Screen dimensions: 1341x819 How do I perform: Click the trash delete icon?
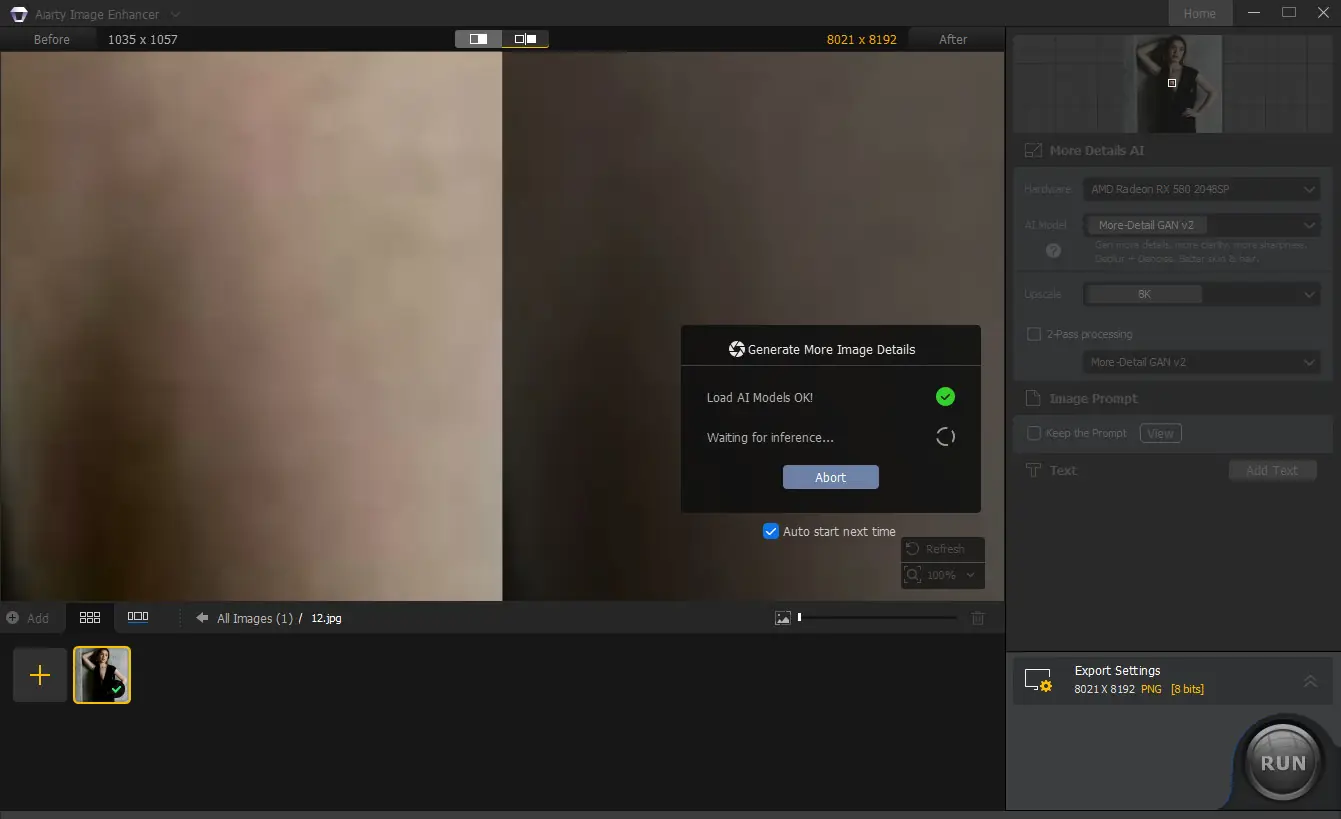click(x=978, y=618)
